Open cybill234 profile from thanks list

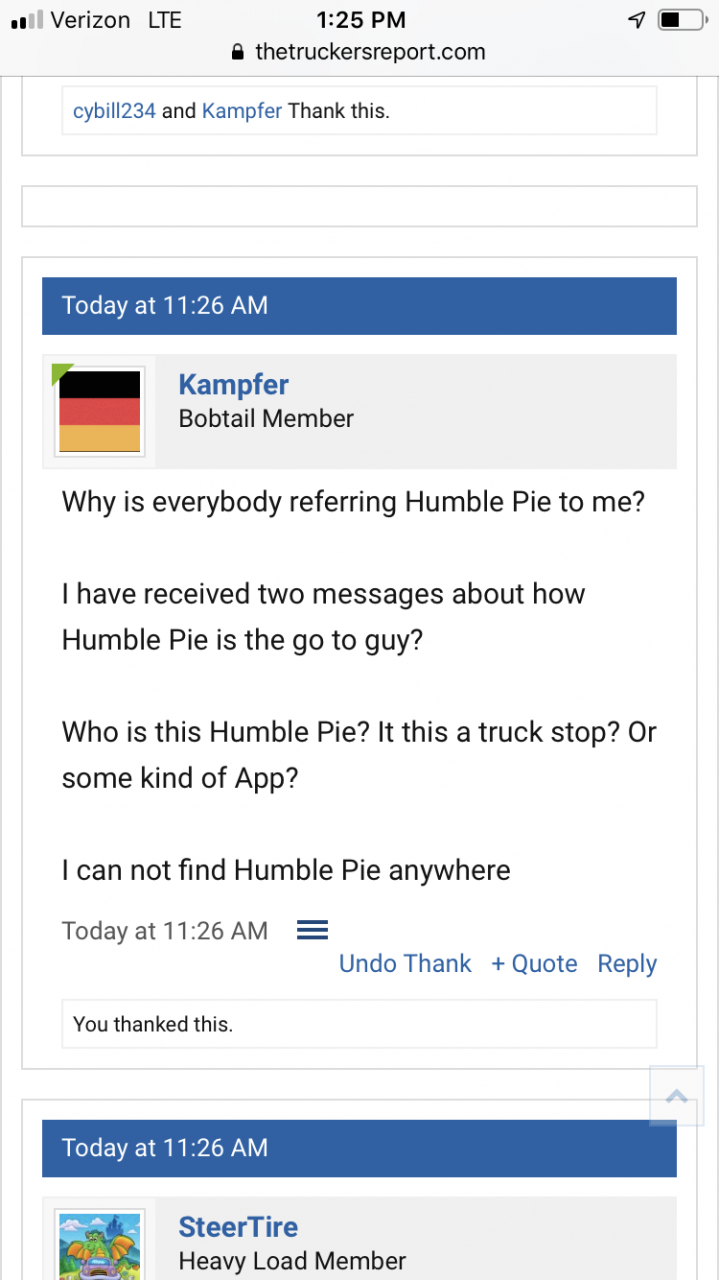[x=114, y=111]
